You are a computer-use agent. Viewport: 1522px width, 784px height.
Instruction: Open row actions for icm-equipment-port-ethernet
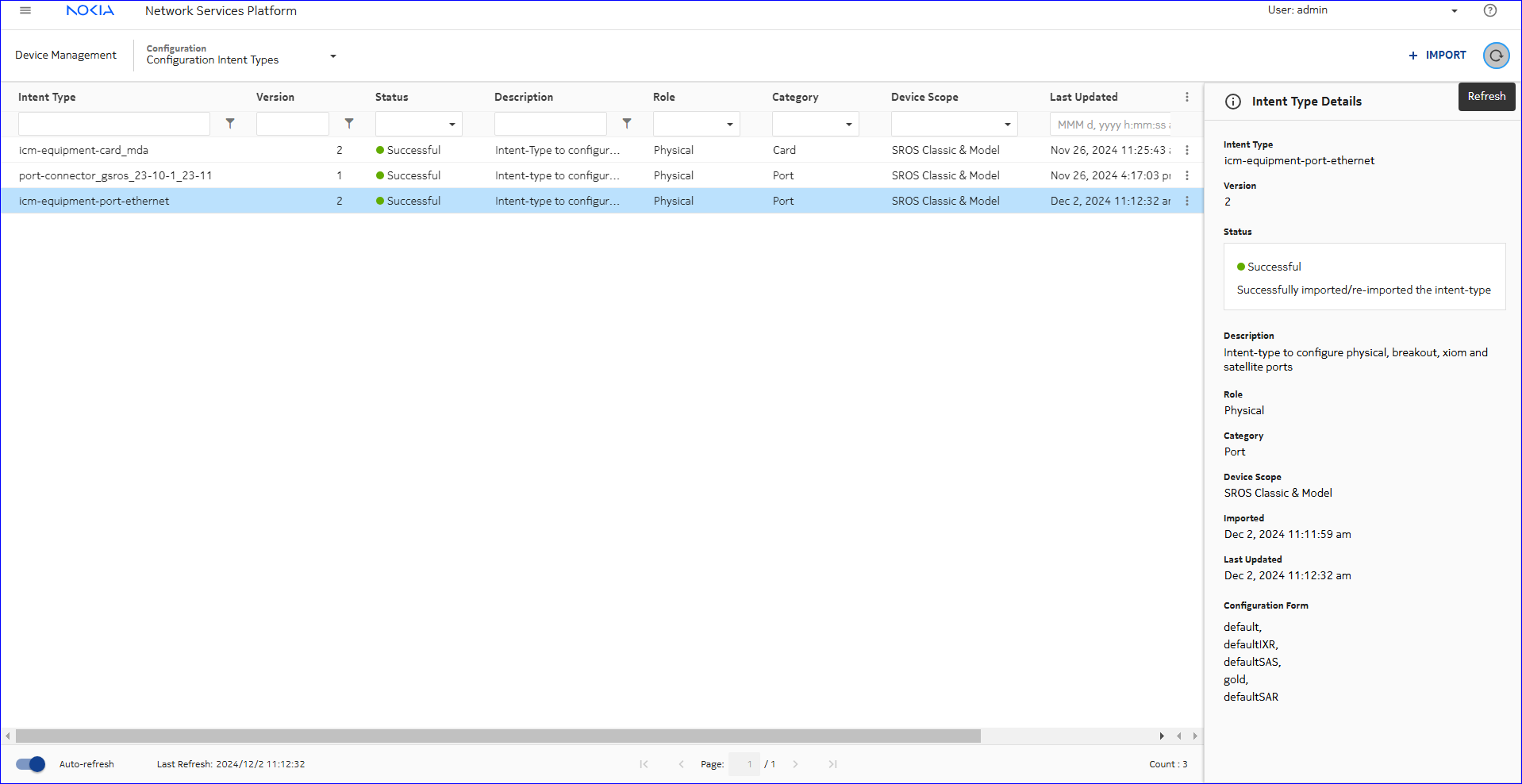pos(1186,201)
